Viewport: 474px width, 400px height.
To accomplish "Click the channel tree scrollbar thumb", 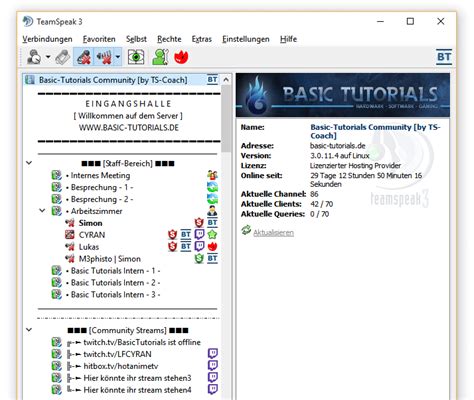I will tap(226, 118).
